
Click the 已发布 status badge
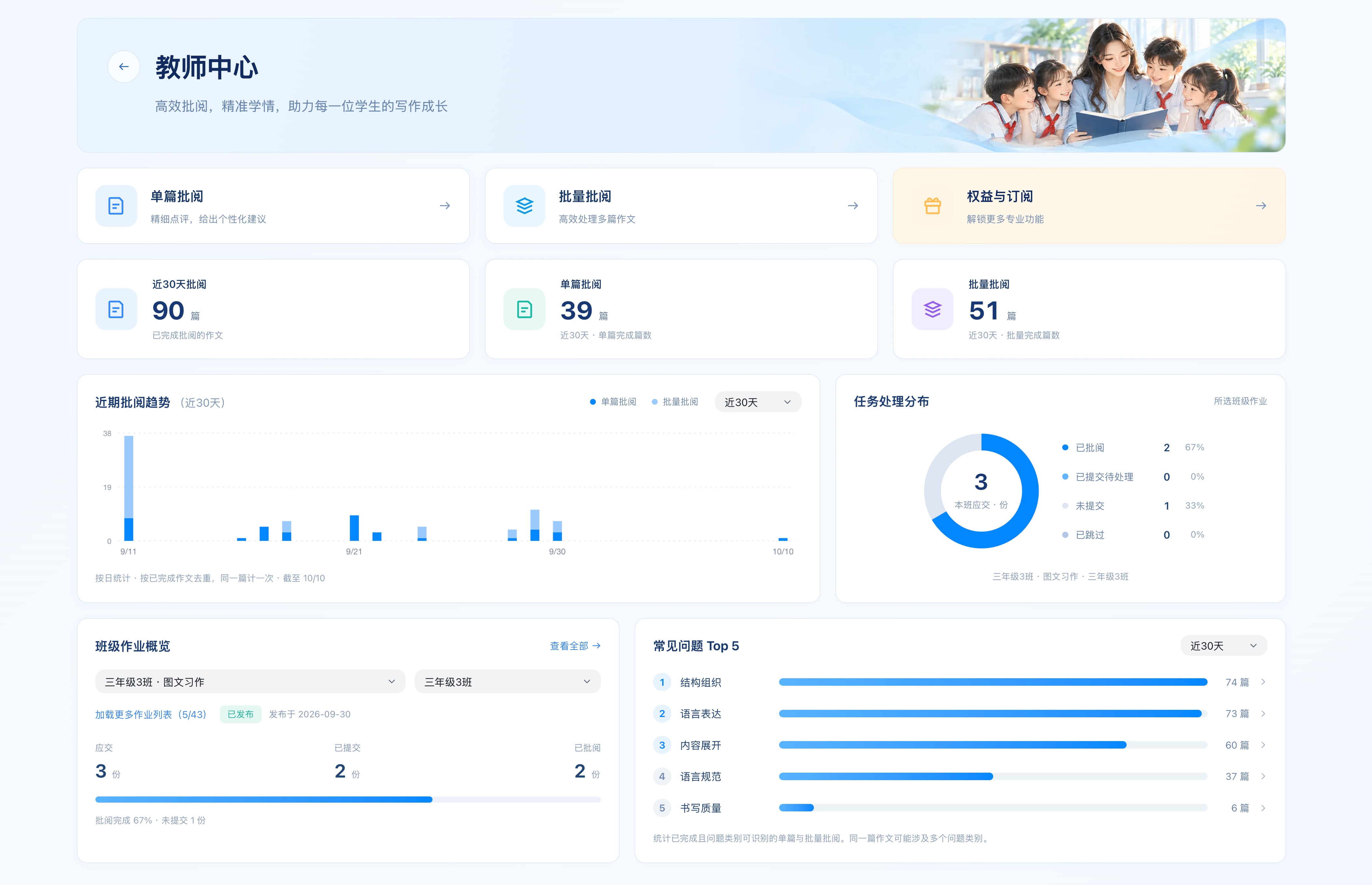coord(240,714)
